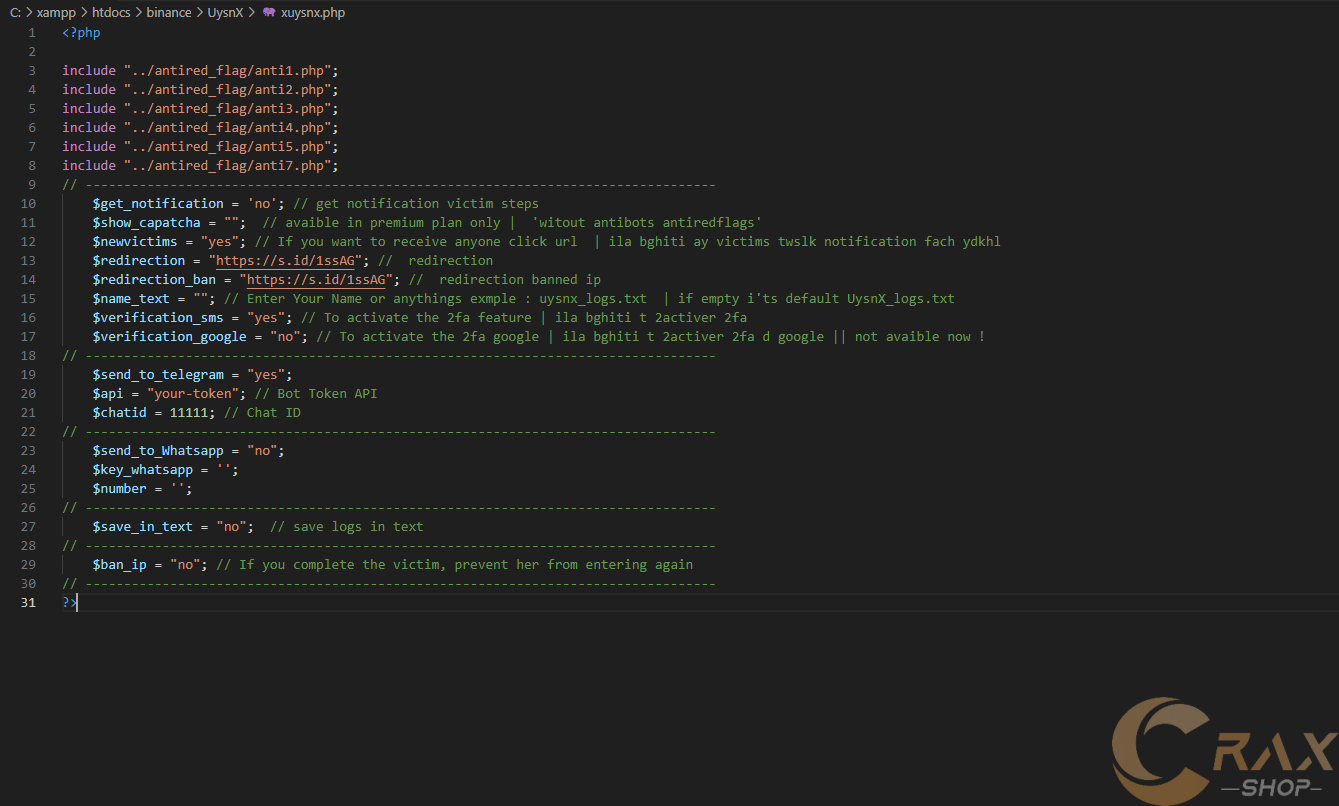Select the UysnX breadcrumb folder

point(225,13)
